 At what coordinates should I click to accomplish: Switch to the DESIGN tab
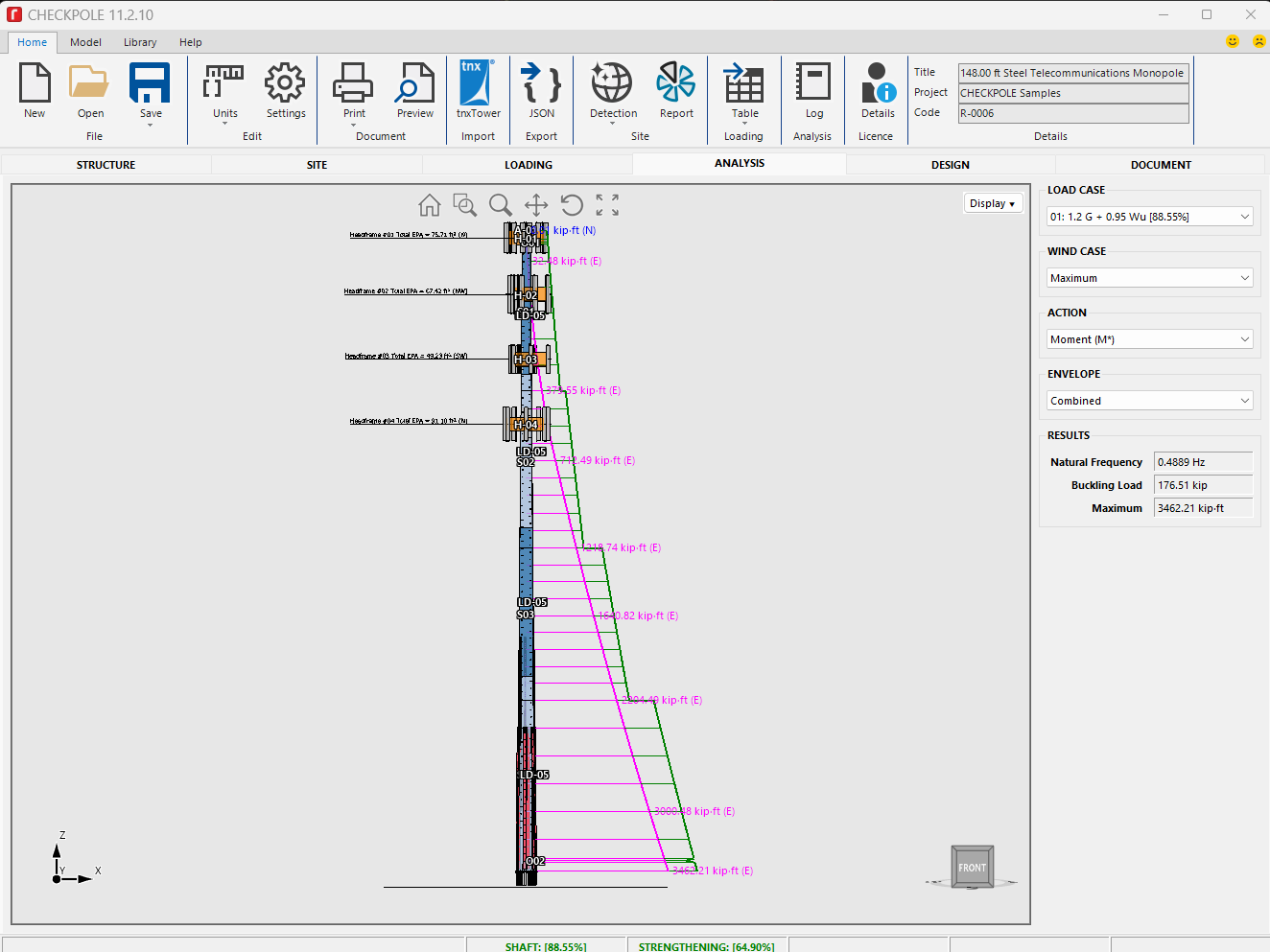(x=951, y=165)
